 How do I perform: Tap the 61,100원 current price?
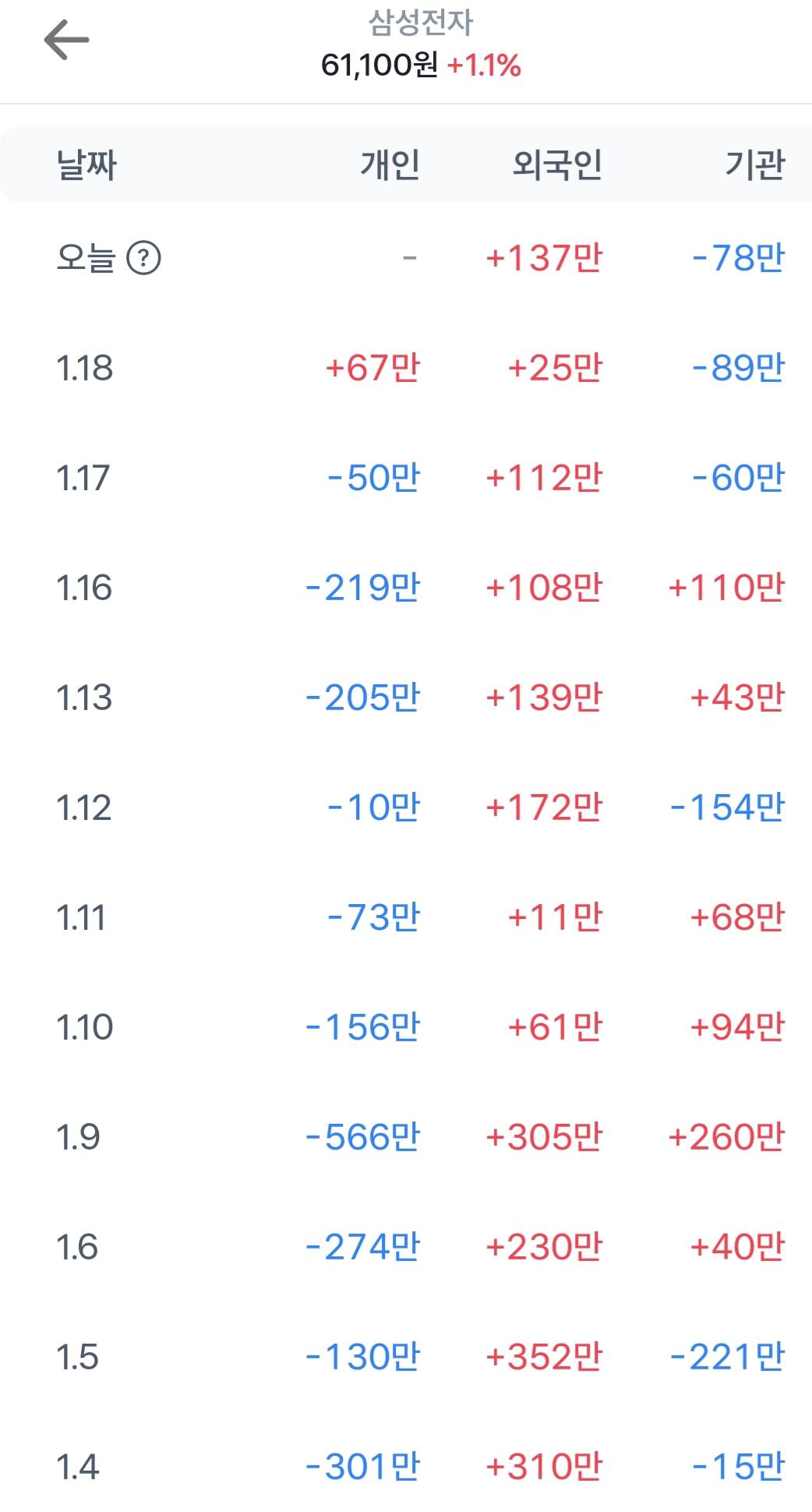(380, 65)
